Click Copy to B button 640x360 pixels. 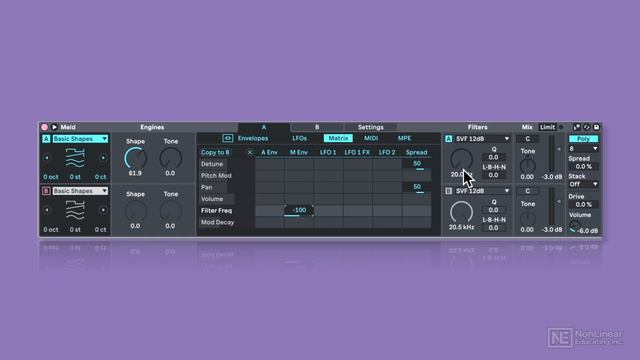coord(215,152)
